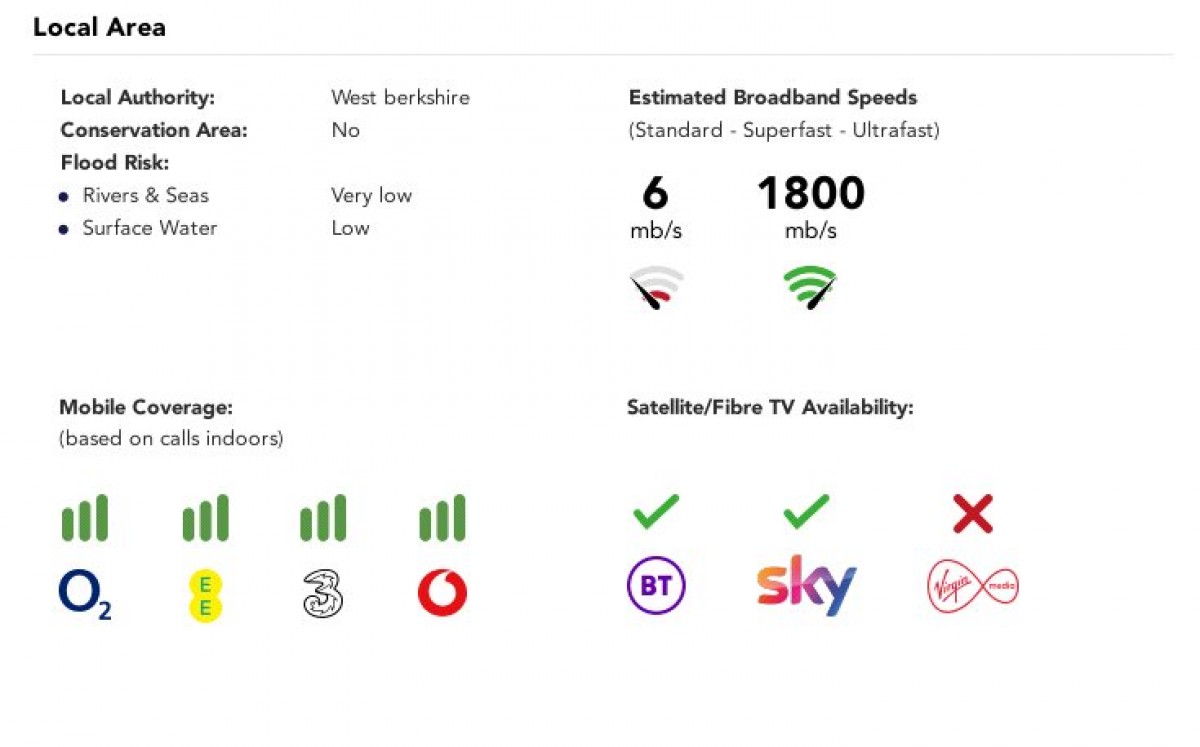
Task: Click the signal bars above O2
Action: click(85, 518)
